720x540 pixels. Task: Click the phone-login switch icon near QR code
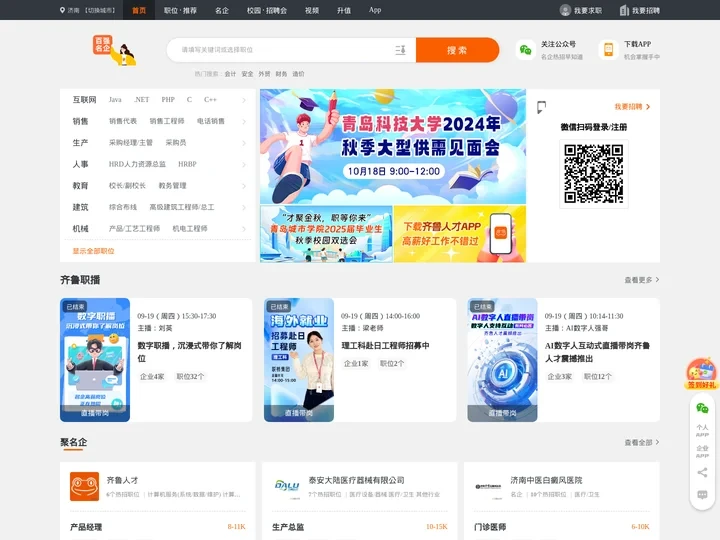pos(542,107)
